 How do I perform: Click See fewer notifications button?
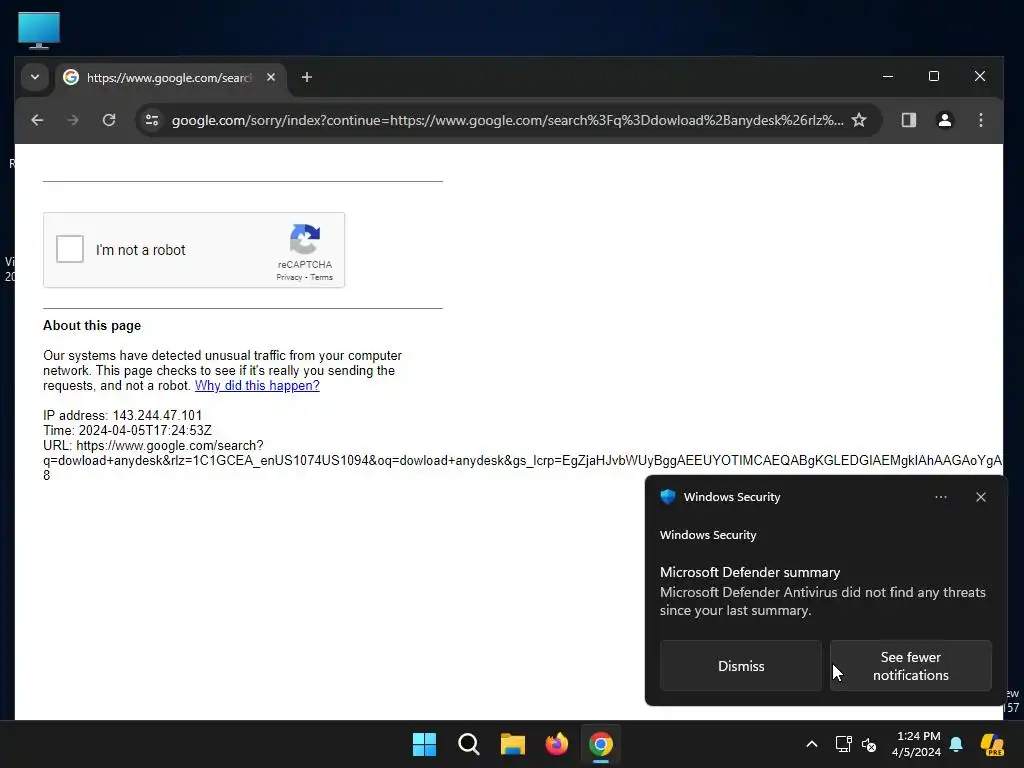pos(910,665)
